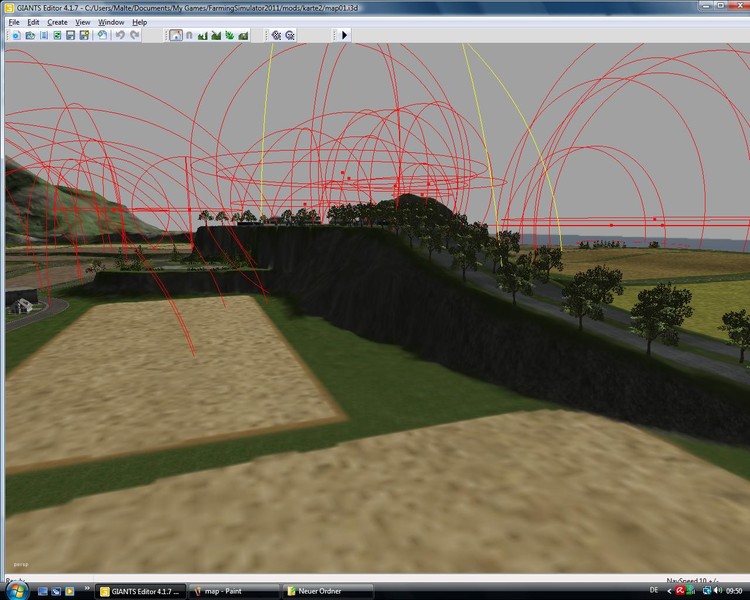This screenshot has width=750, height=600.
Task: Click the green Export toolbar icon
Action: click(x=57, y=35)
